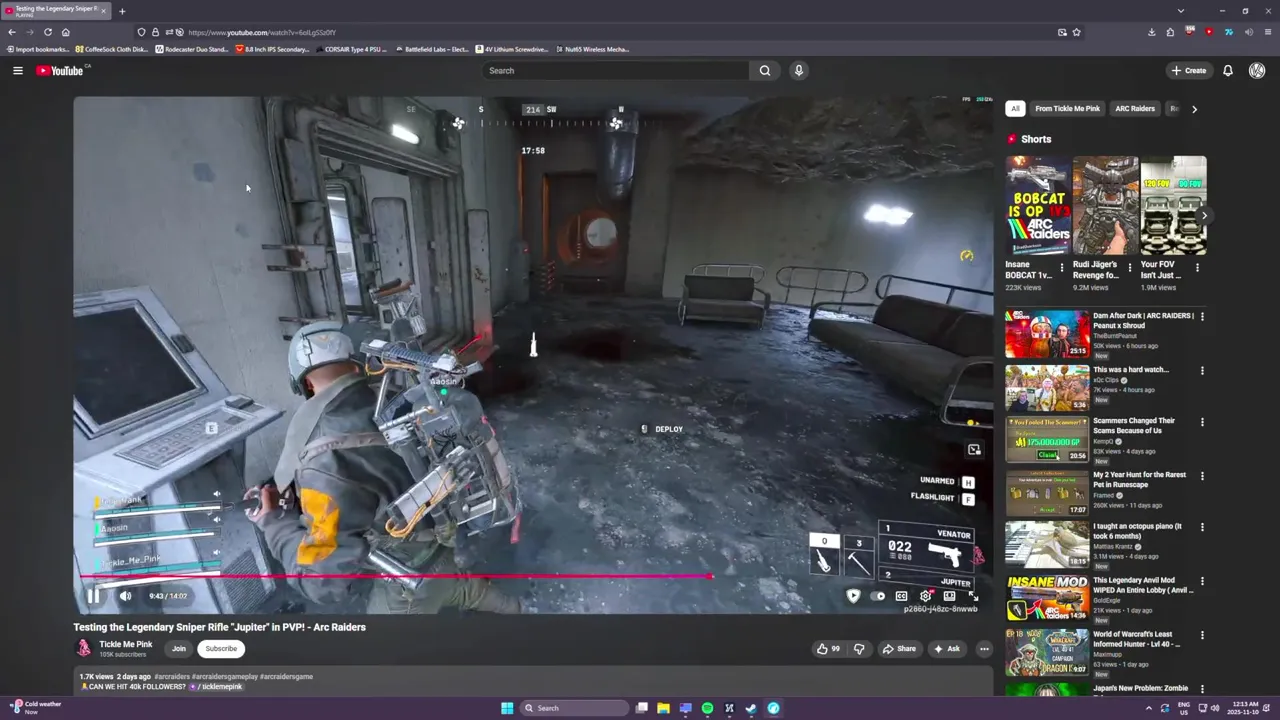This screenshot has height=720, width=1280.
Task: Switch player to theater mode
Action: click(949, 596)
